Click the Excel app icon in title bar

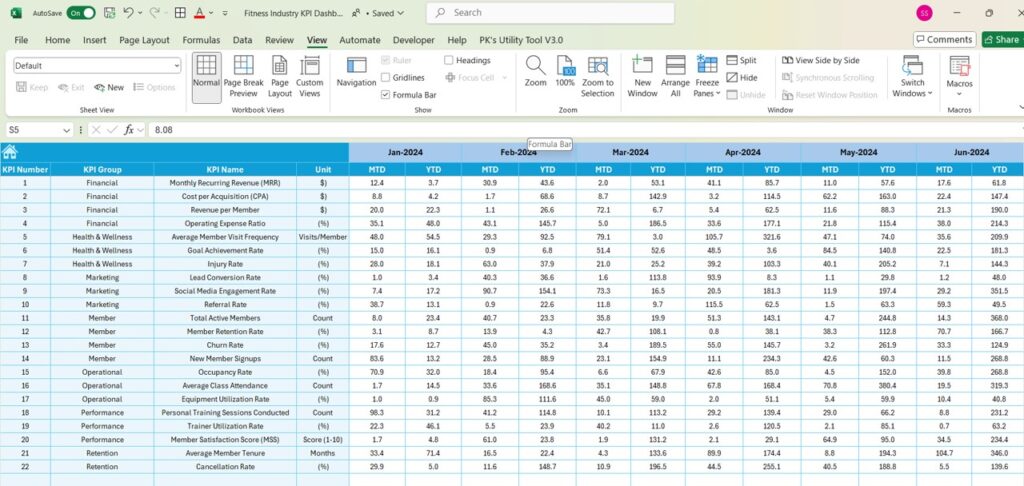pyautogui.click(x=16, y=12)
